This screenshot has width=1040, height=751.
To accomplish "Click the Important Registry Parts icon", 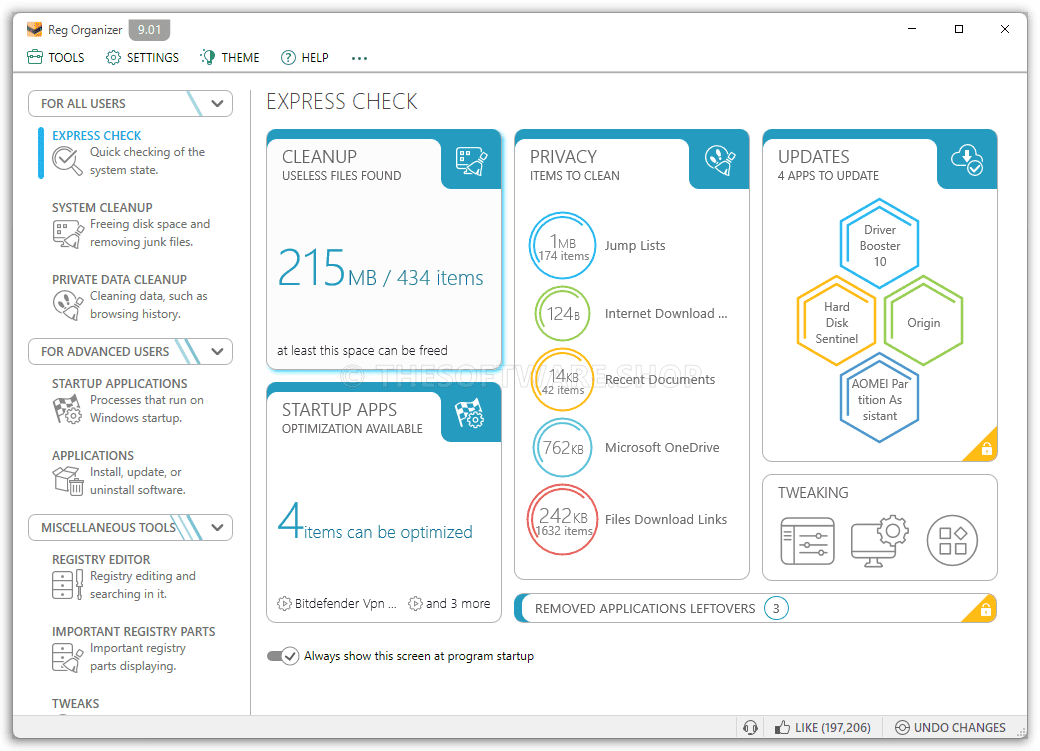I will pyautogui.click(x=68, y=657).
